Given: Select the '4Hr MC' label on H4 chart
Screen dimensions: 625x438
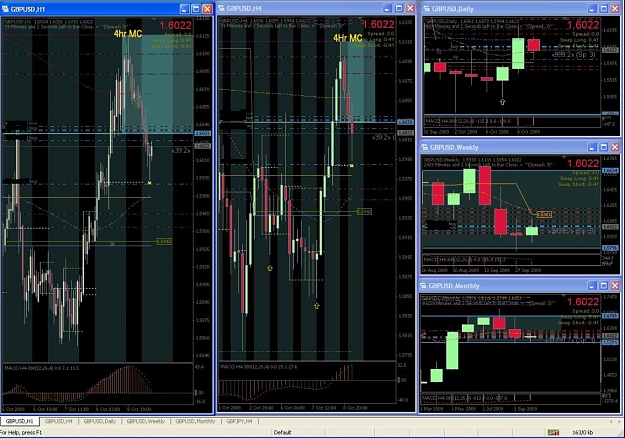Looking at the screenshot, I should [348, 38].
